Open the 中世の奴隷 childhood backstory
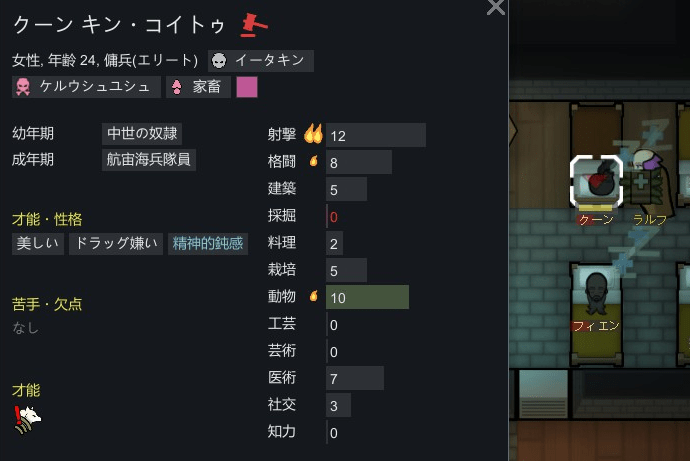 click(x=142, y=133)
